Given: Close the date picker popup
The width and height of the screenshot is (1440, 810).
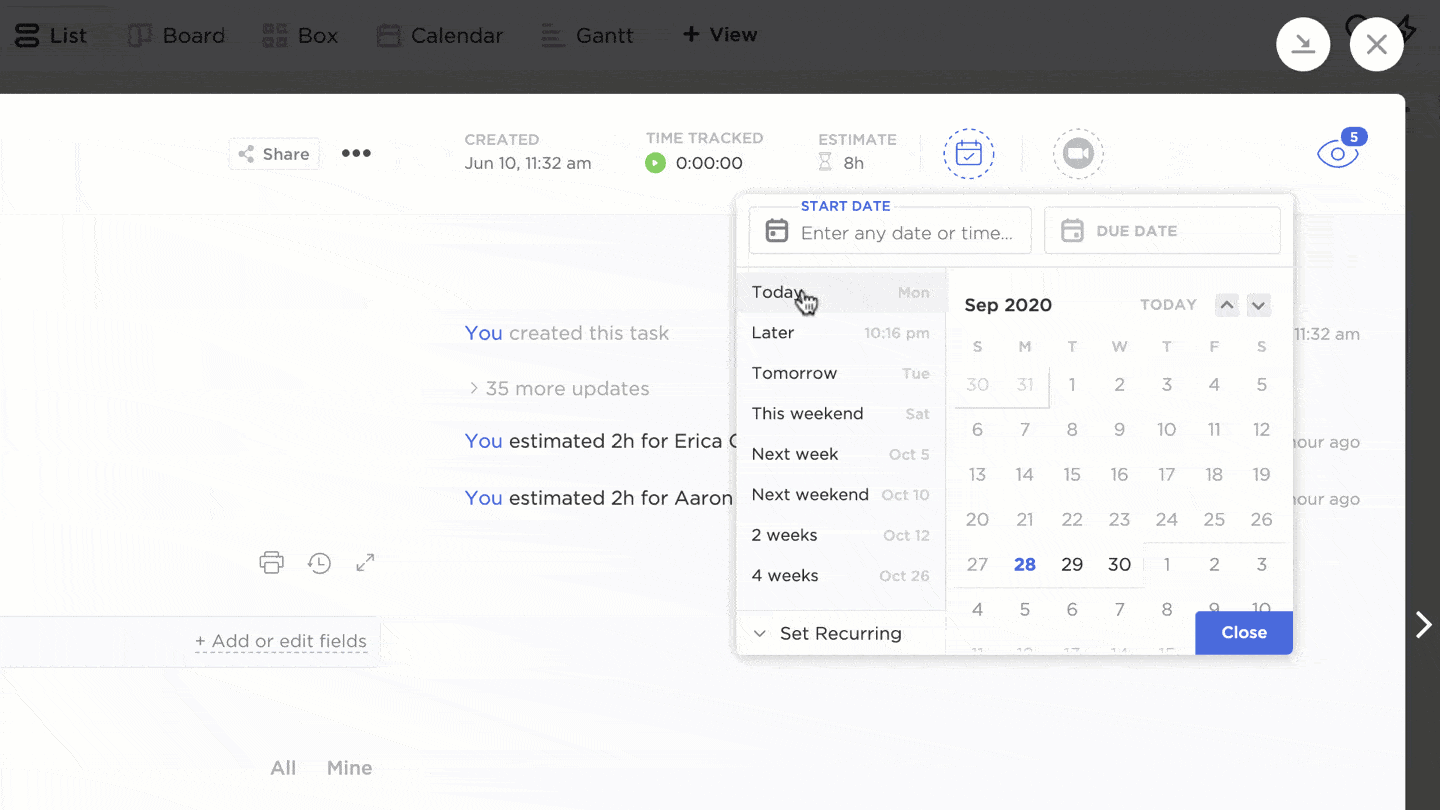Looking at the screenshot, I should (1243, 632).
